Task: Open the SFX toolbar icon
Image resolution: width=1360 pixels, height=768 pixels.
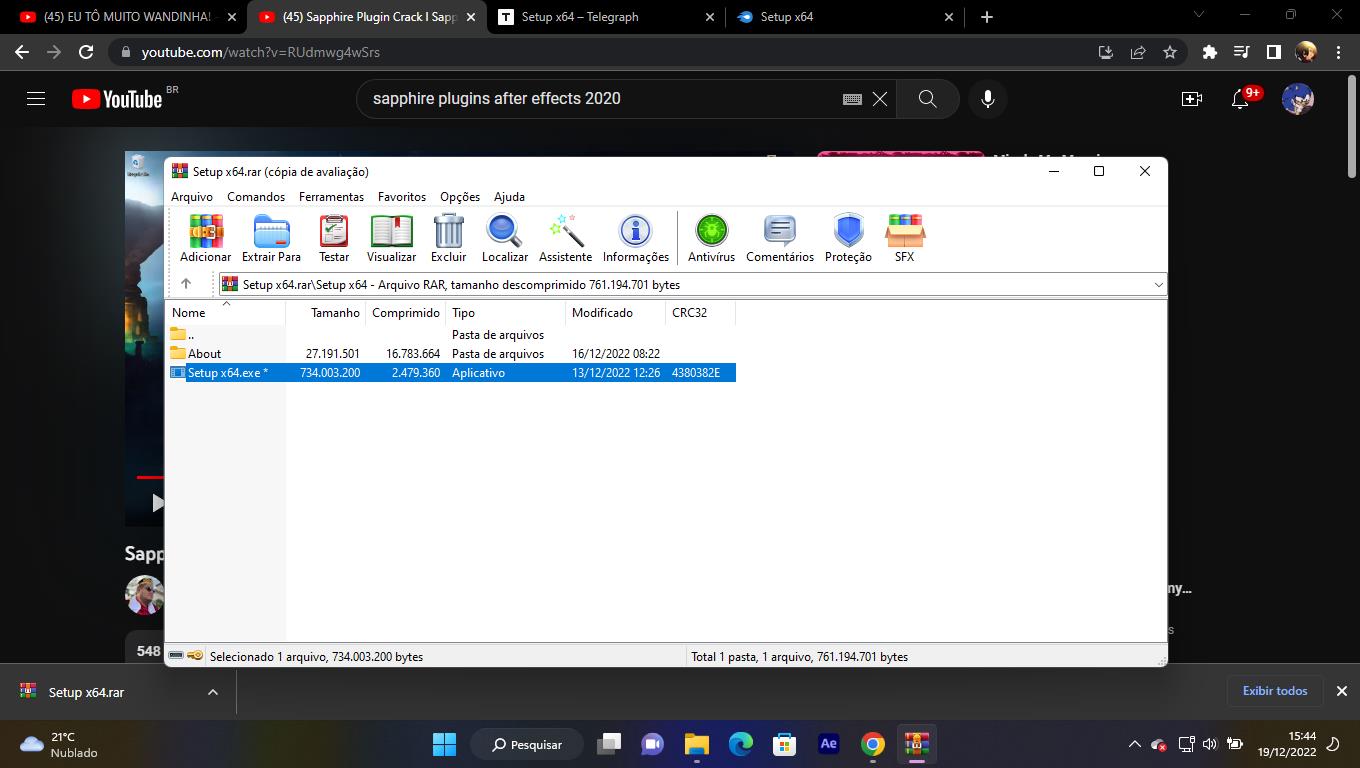Action: click(904, 238)
